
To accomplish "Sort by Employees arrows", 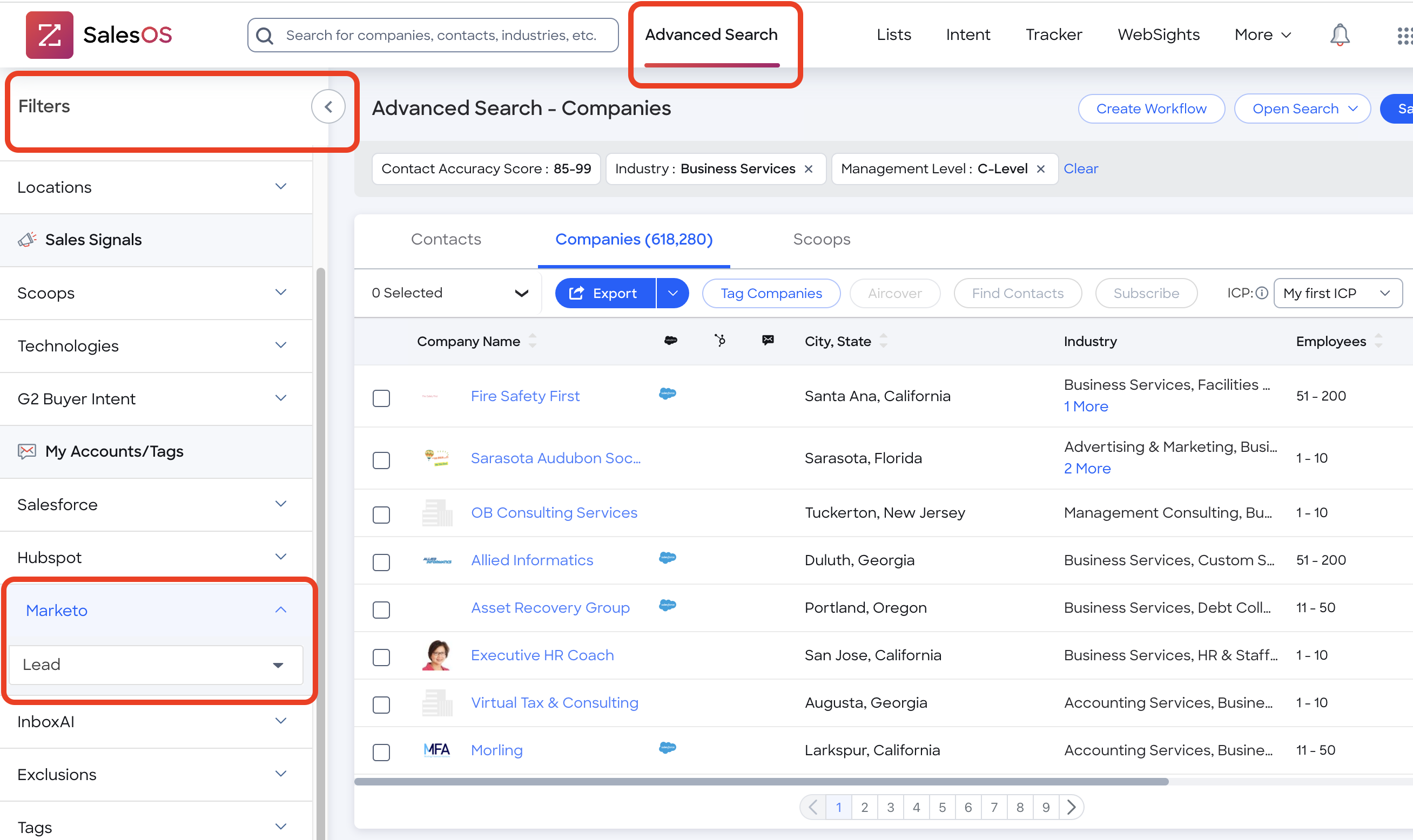I will [x=1378, y=341].
